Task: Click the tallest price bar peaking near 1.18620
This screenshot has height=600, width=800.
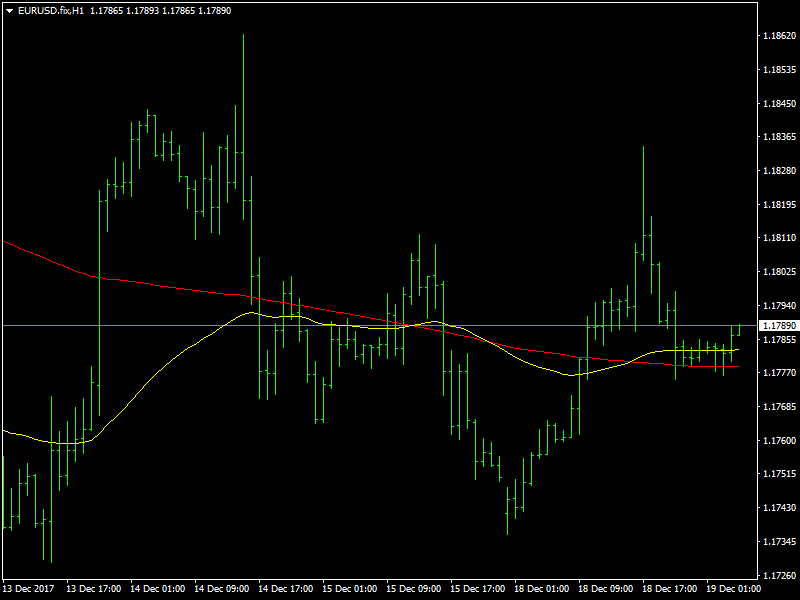Action: click(243, 128)
